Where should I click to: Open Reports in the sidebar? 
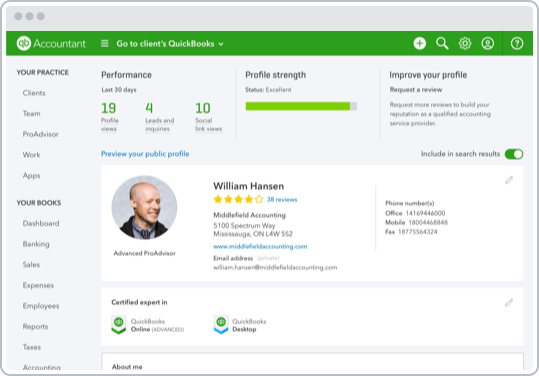coord(35,327)
